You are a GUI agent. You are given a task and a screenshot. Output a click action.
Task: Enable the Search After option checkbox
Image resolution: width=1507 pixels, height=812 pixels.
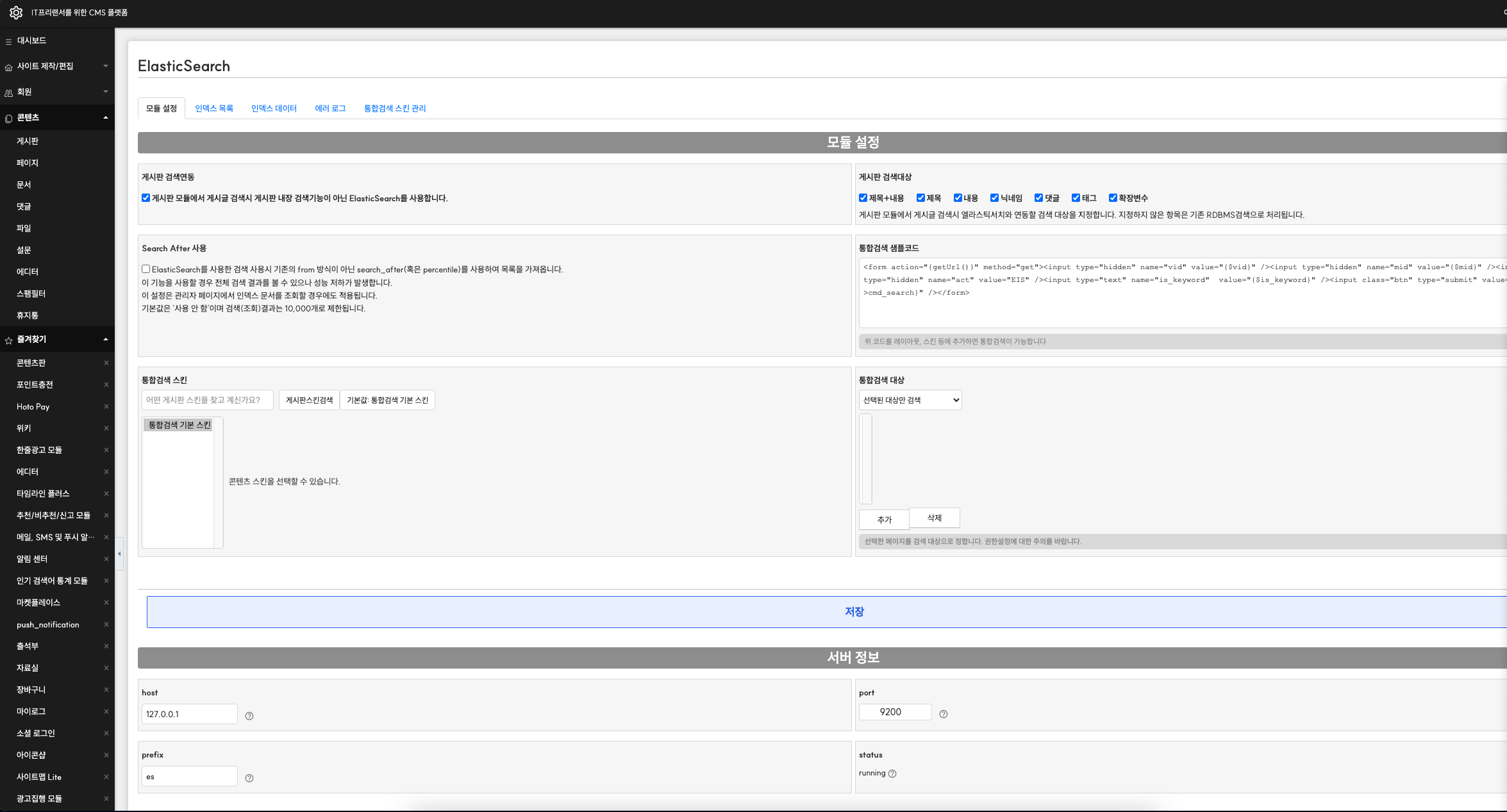(x=146, y=269)
